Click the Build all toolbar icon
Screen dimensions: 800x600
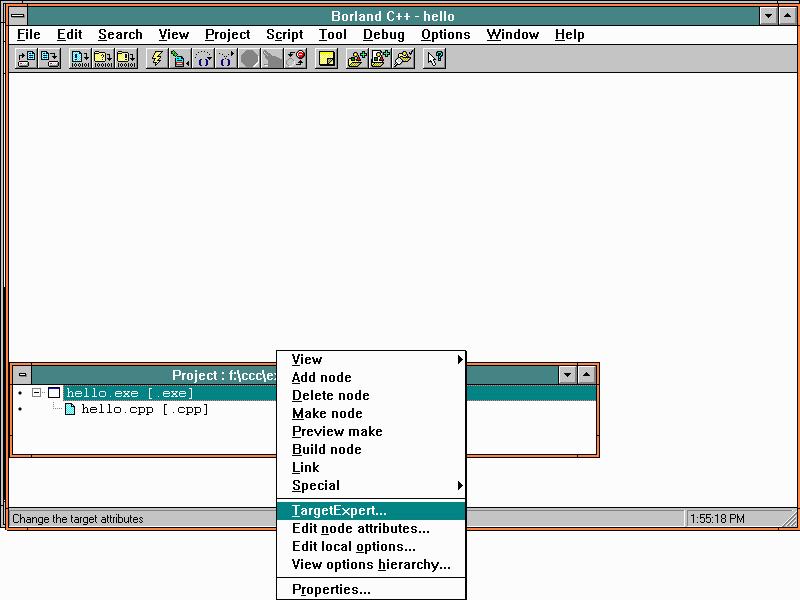(x=123, y=58)
